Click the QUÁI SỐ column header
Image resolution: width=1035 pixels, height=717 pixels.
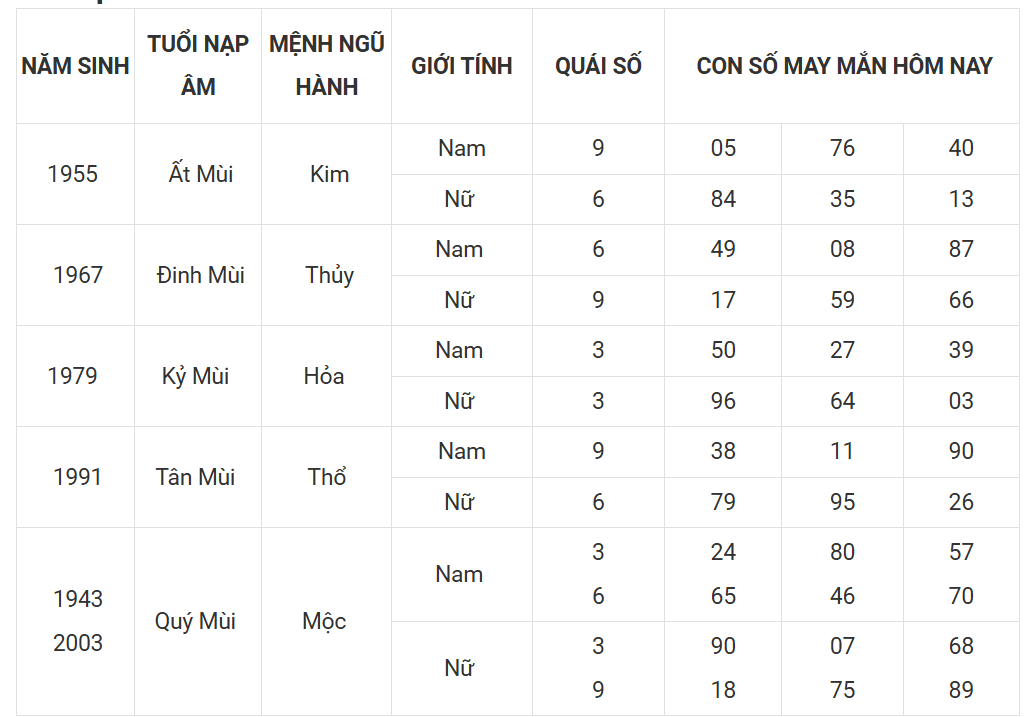pos(598,66)
